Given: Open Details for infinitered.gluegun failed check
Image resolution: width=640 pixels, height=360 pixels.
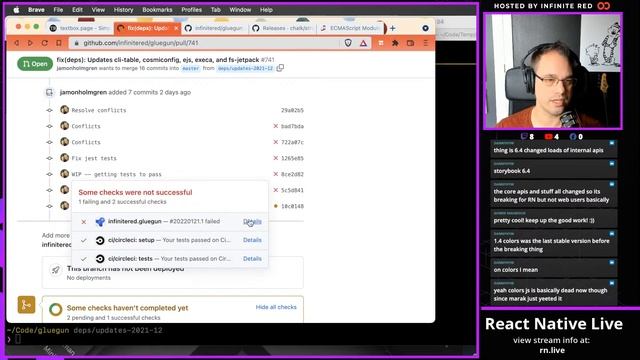Looking at the screenshot, I should 252,221.
